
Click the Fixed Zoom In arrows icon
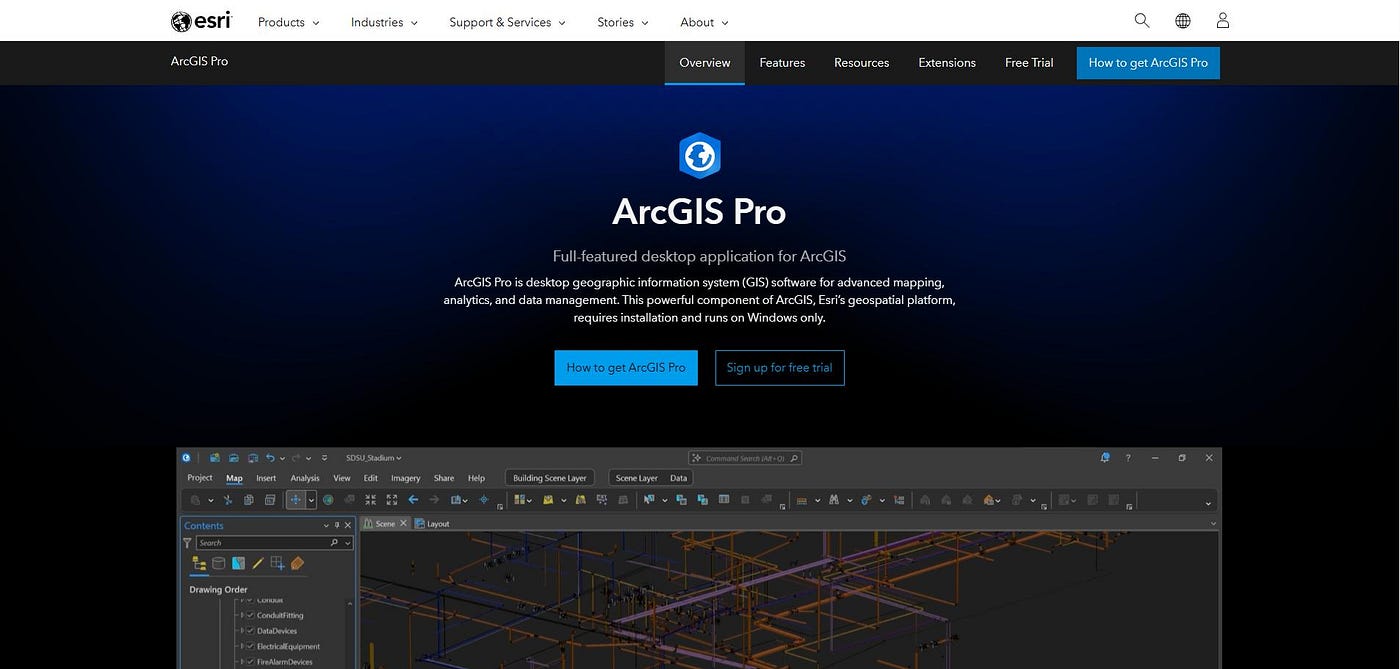[370, 500]
